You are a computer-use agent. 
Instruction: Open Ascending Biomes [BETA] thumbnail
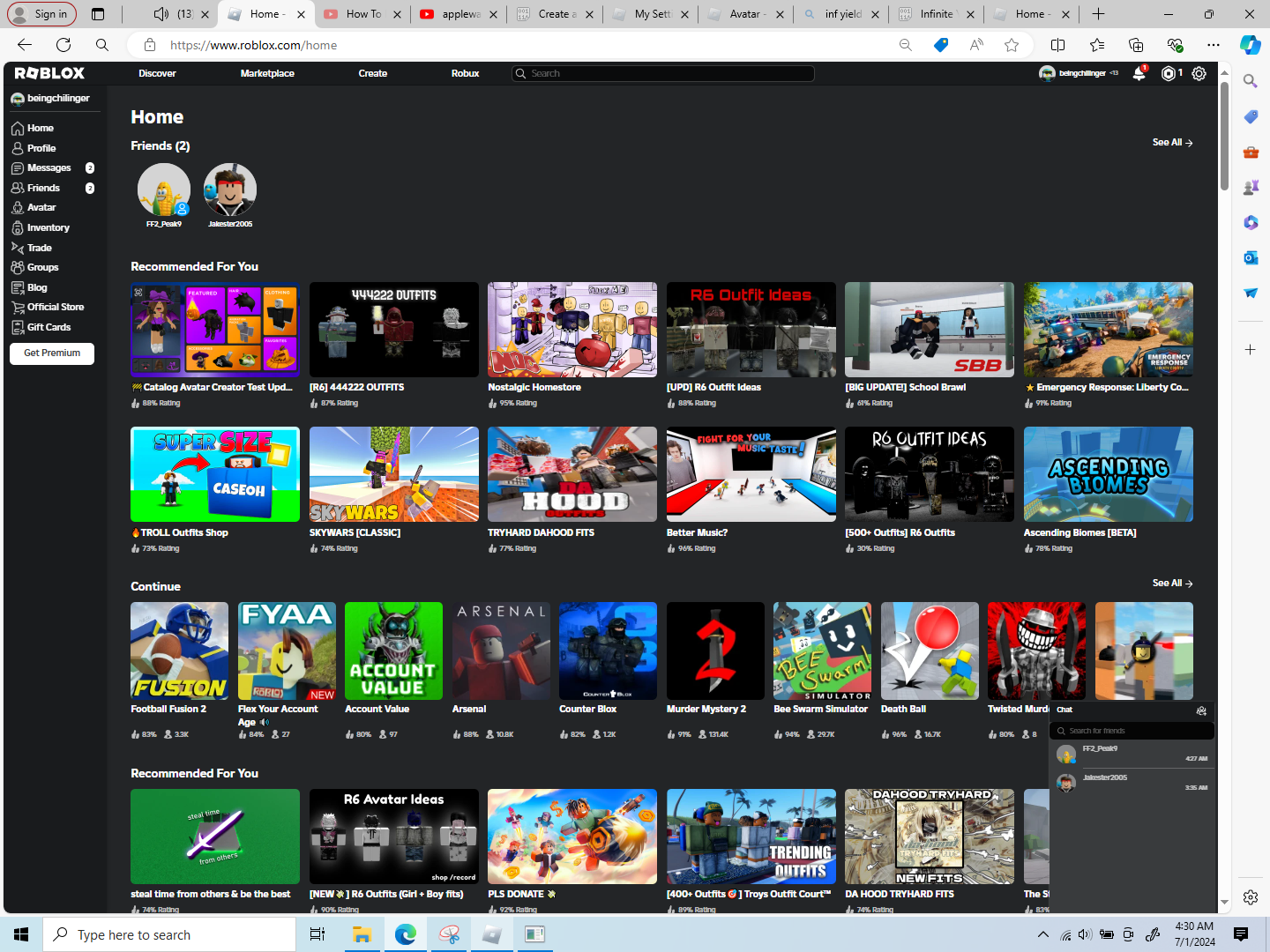pyautogui.click(x=1109, y=474)
